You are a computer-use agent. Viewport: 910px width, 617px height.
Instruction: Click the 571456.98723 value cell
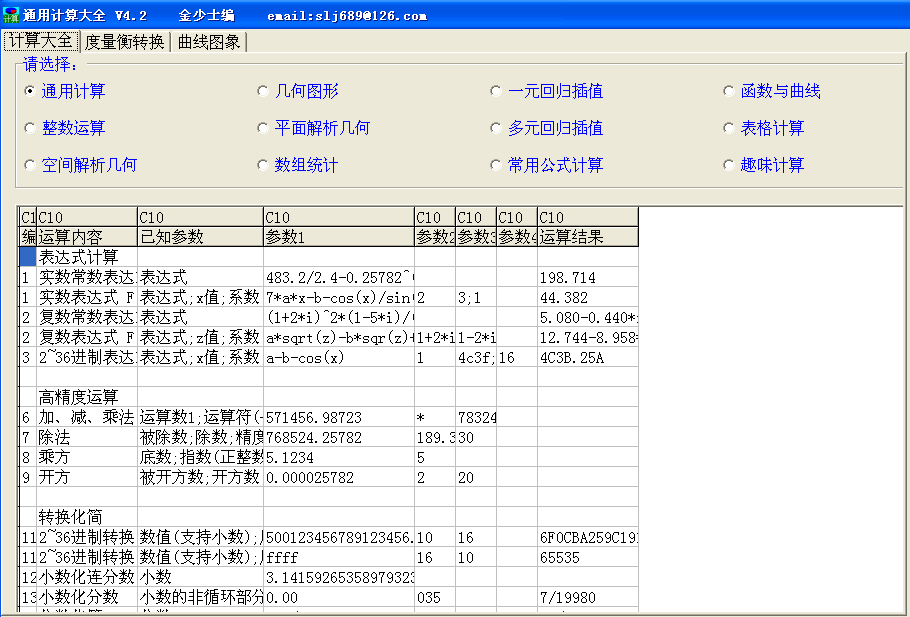point(339,417)
